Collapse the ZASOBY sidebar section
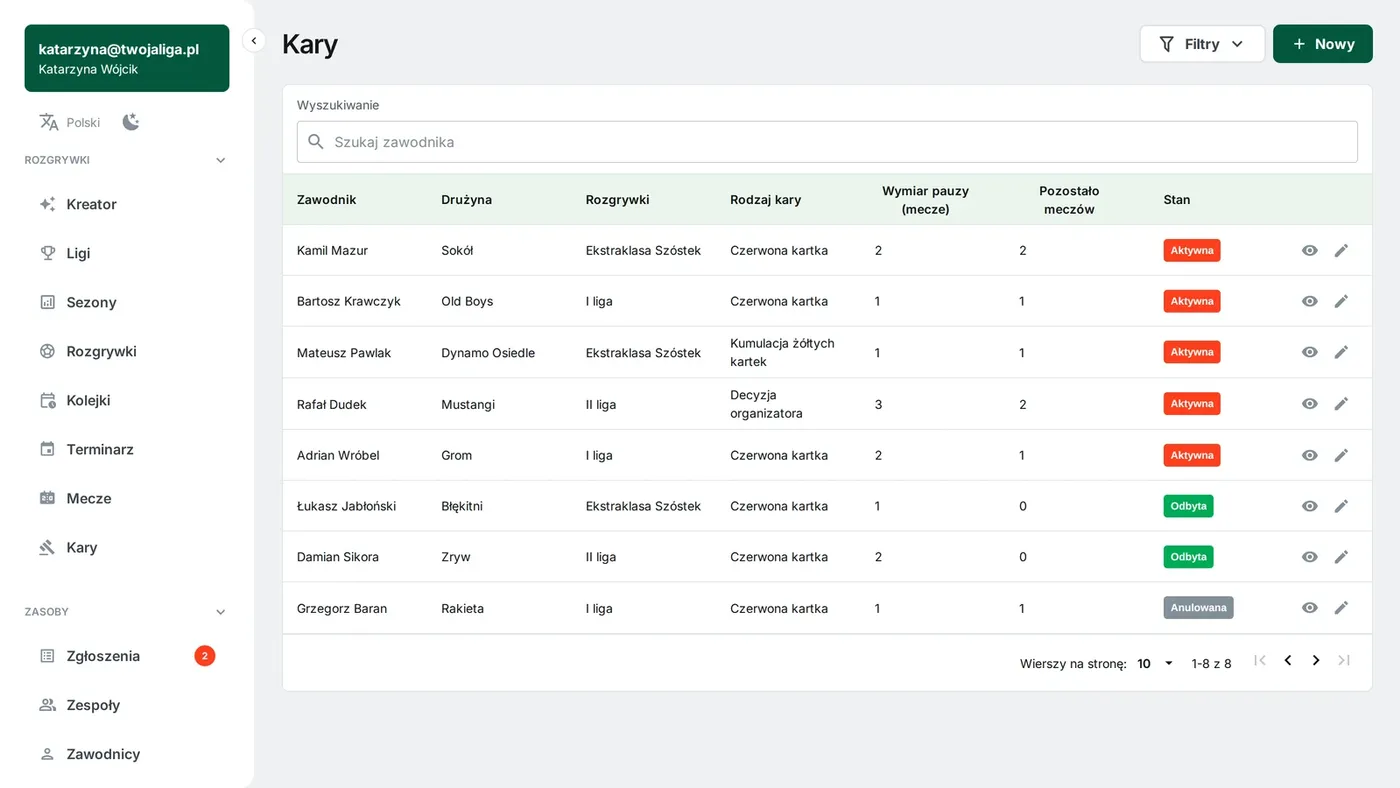Screen dimensions: 1400x788 pyautogui.click(x=221, y=612)
